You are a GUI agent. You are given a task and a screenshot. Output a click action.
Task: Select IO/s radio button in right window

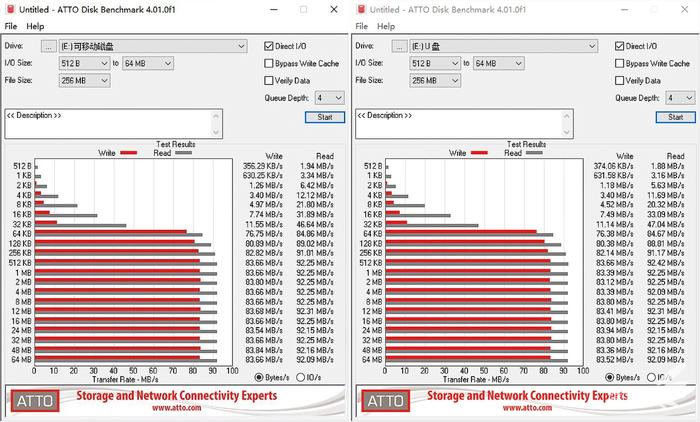click(x=651, y=377)
